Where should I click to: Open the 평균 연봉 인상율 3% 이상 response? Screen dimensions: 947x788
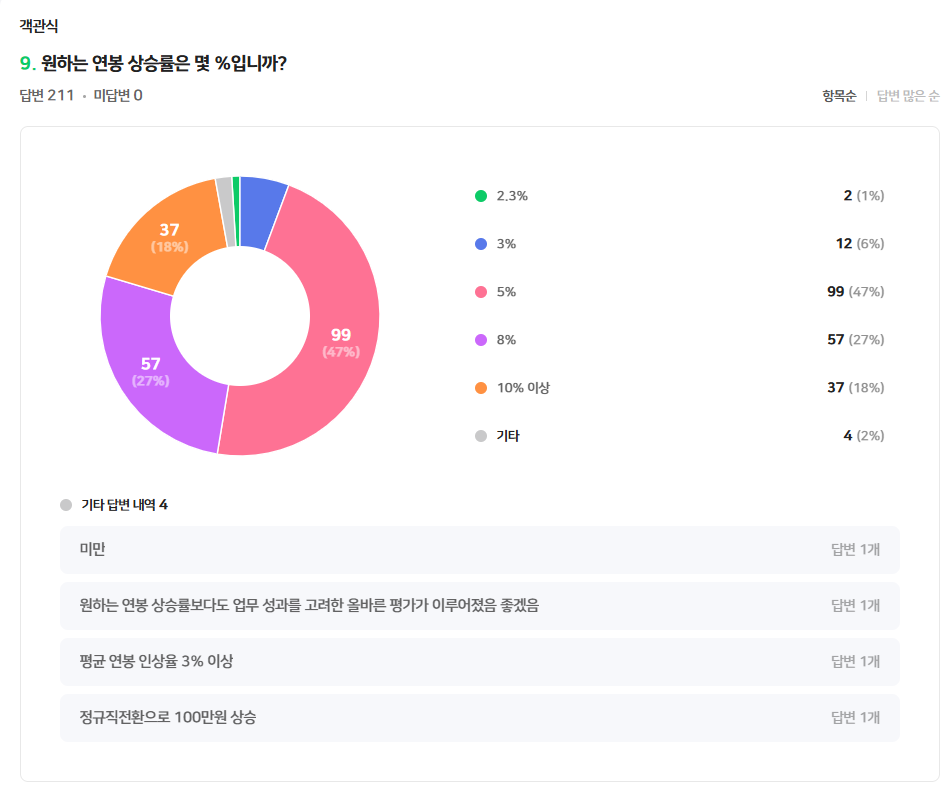pyautogui.click(x=480, y=662)
